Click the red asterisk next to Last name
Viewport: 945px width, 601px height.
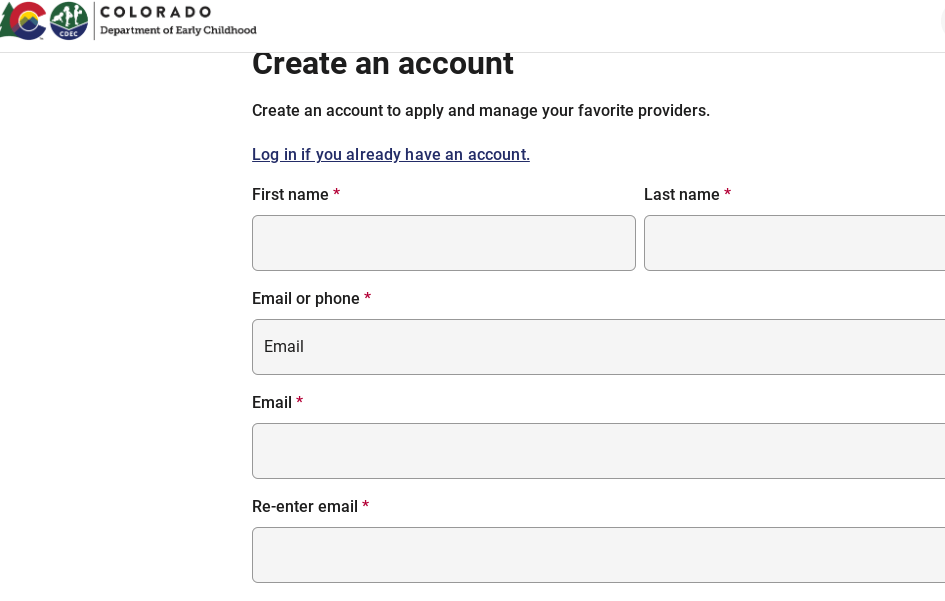pos(728,194)
